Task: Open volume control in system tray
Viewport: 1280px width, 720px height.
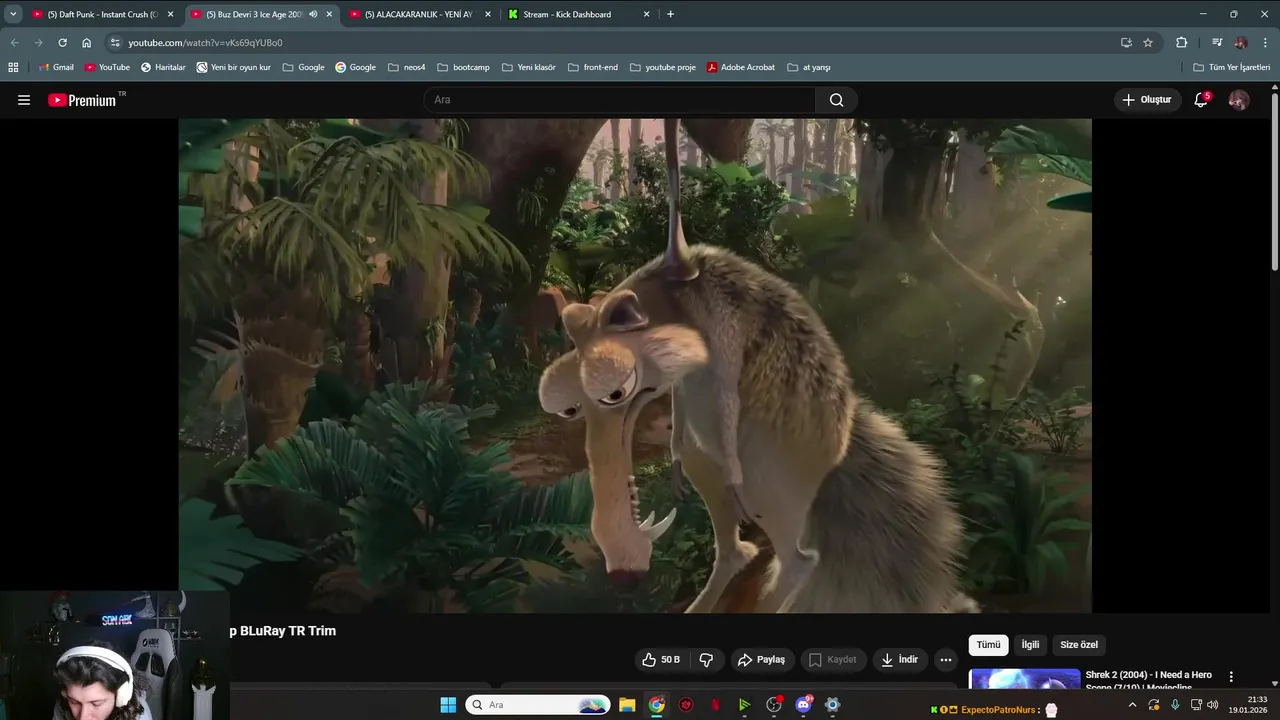Action: tap(1212, 705)
